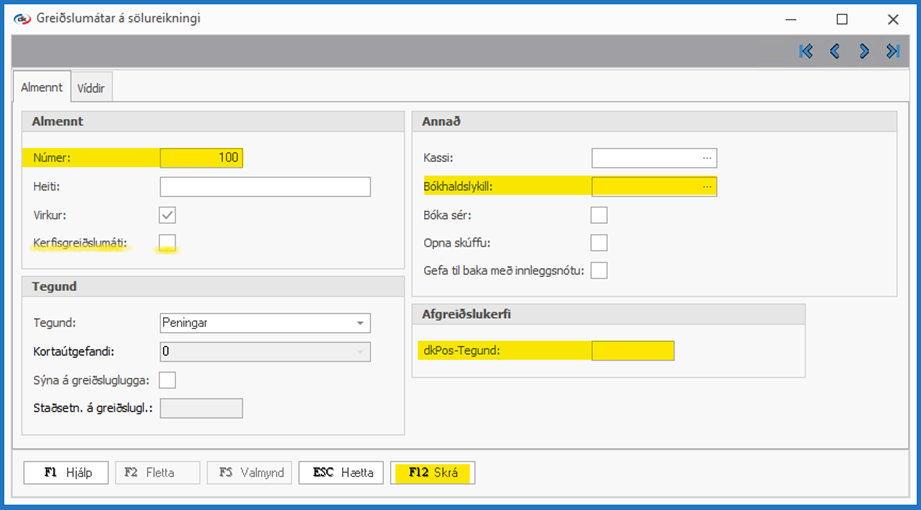921x510 pixels.
Task: Open the Bókhaldslykill lookup ellipsis
Action: (707, 186)
